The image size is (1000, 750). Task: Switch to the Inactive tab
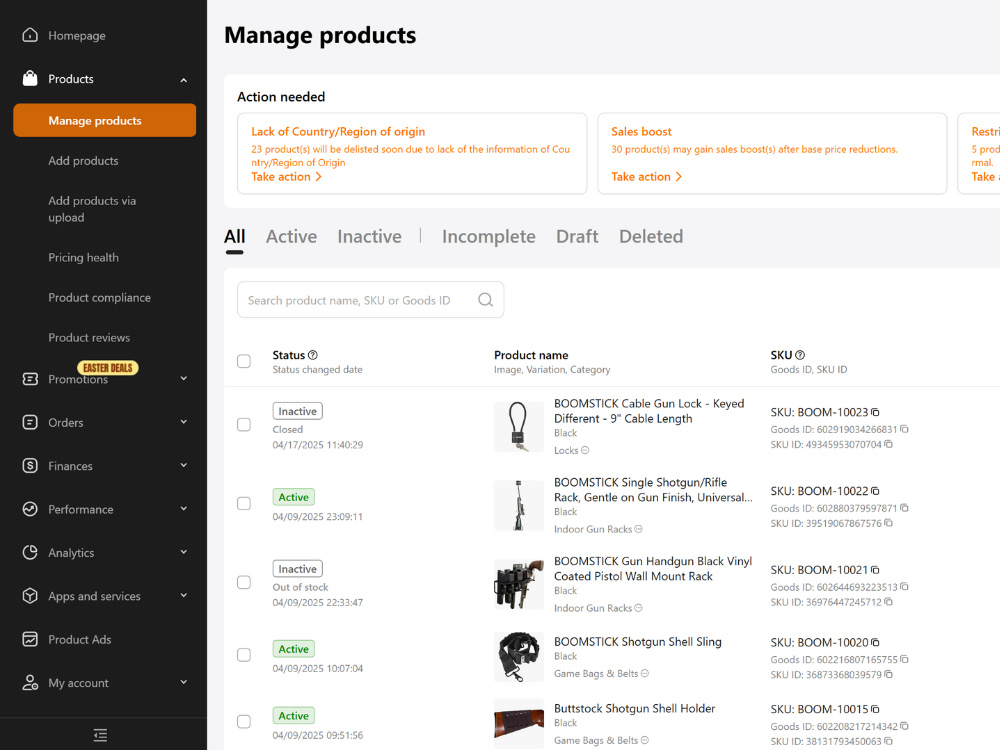pos(369,237)
